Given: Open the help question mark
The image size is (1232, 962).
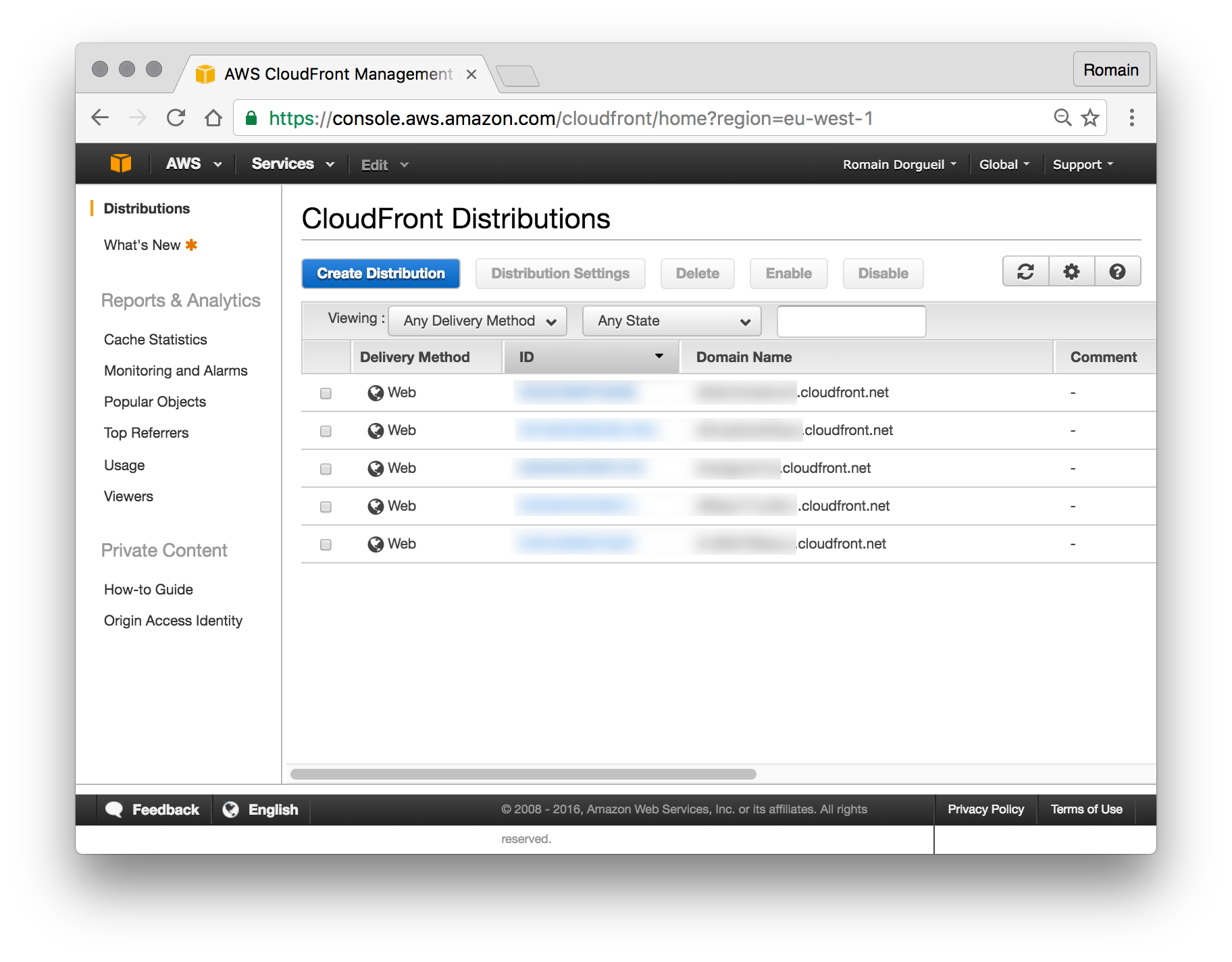Looking at the screenshot, I should click(1117, 272).
